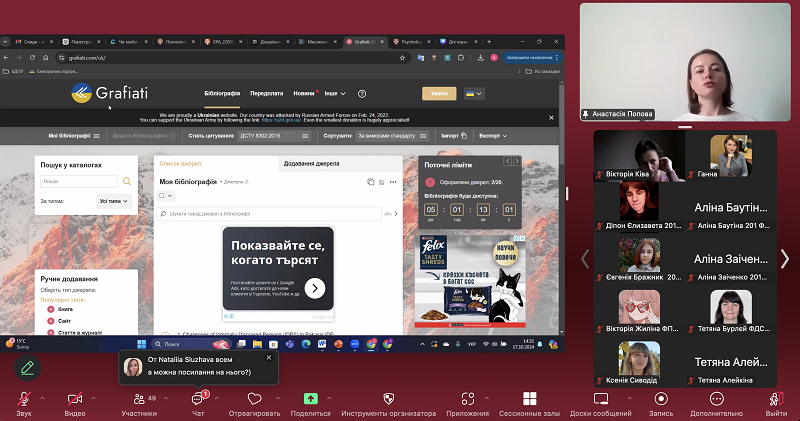Open the Новини nav item
This screenshot has height=421, width=800.
click(x=304, y=93)
